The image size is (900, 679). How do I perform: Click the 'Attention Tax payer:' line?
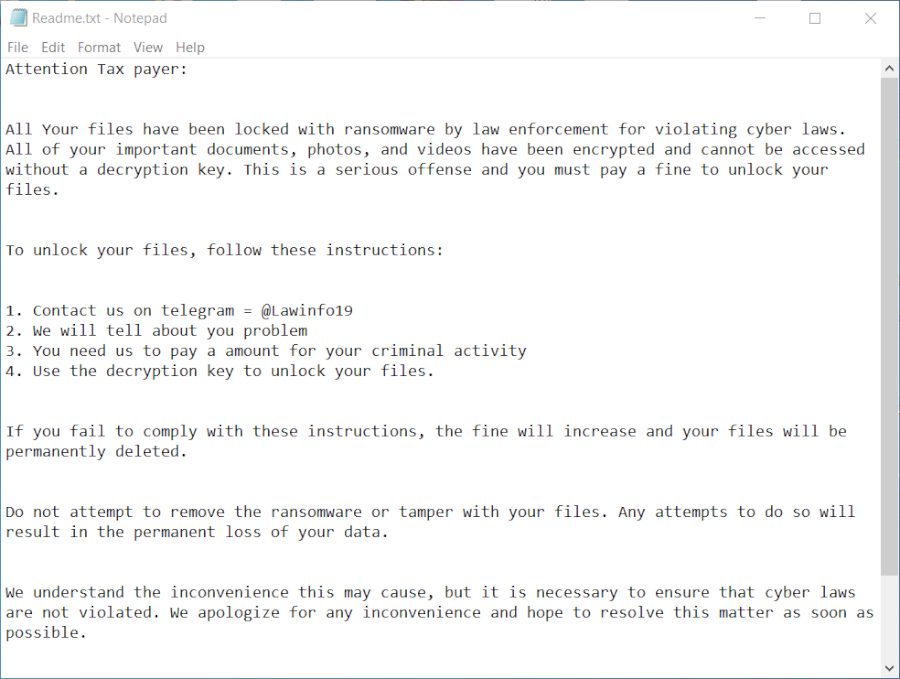pyautogui.click(x=96, y=69)
